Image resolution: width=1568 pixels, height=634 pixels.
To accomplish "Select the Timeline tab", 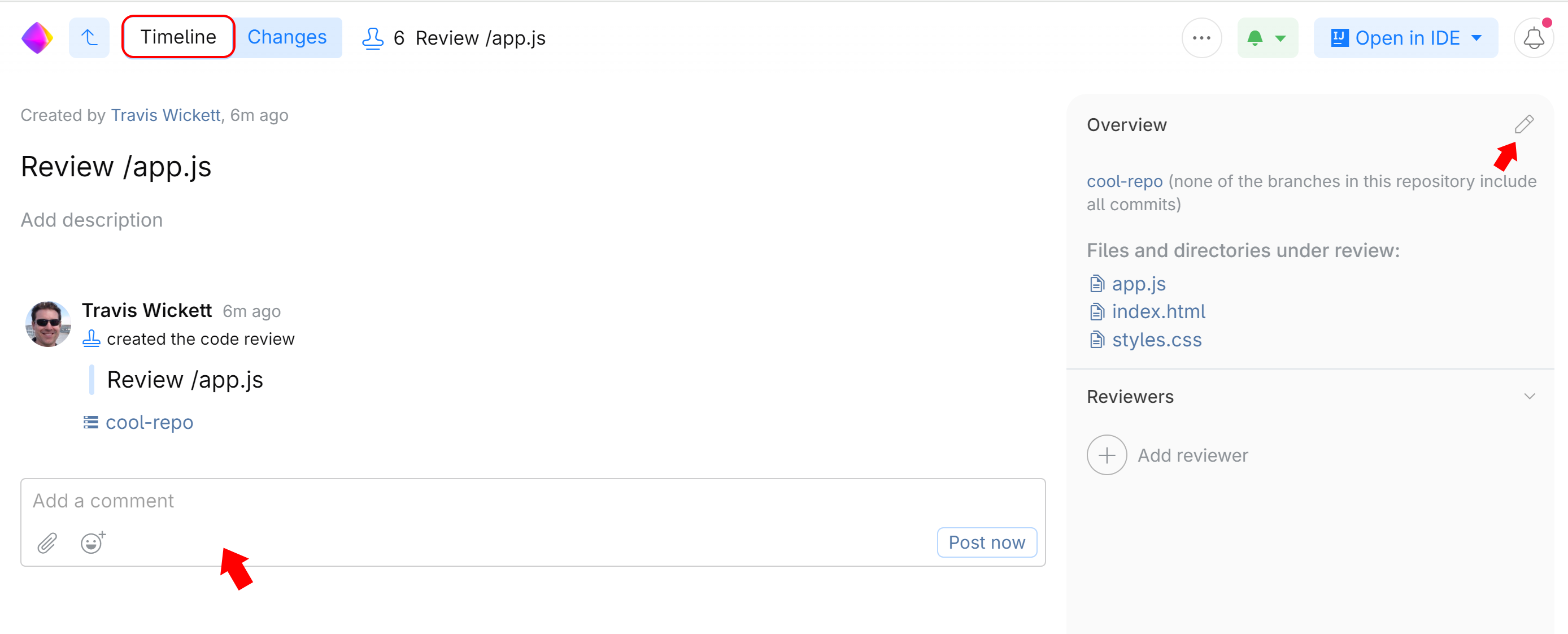I will [177, 37].
